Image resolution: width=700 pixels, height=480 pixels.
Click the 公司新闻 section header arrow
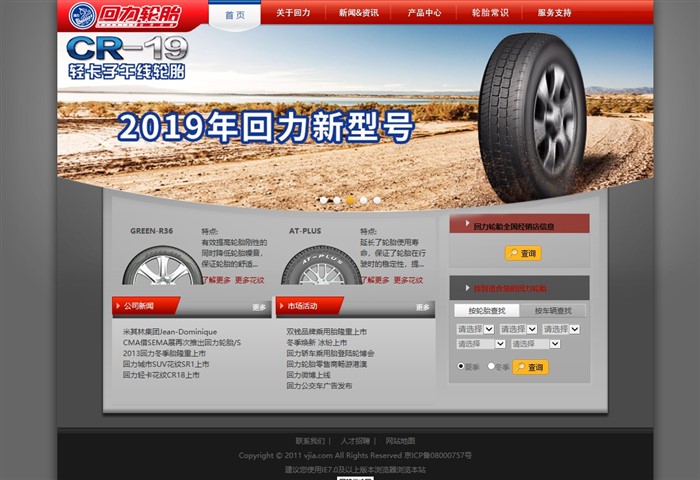(x=118, y=306)
